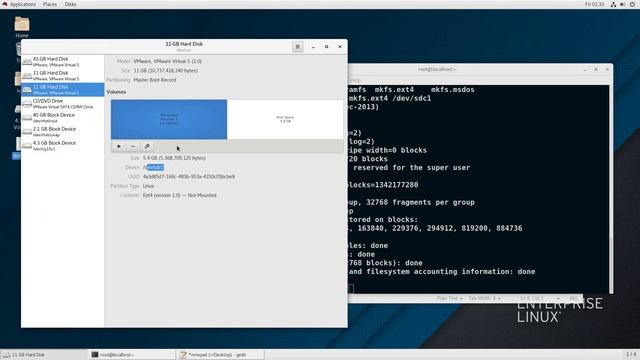Image resolution: width=640 pixels, height=360 pixels.
Task: Click the partition UUID value
Action: coord(189,177)
